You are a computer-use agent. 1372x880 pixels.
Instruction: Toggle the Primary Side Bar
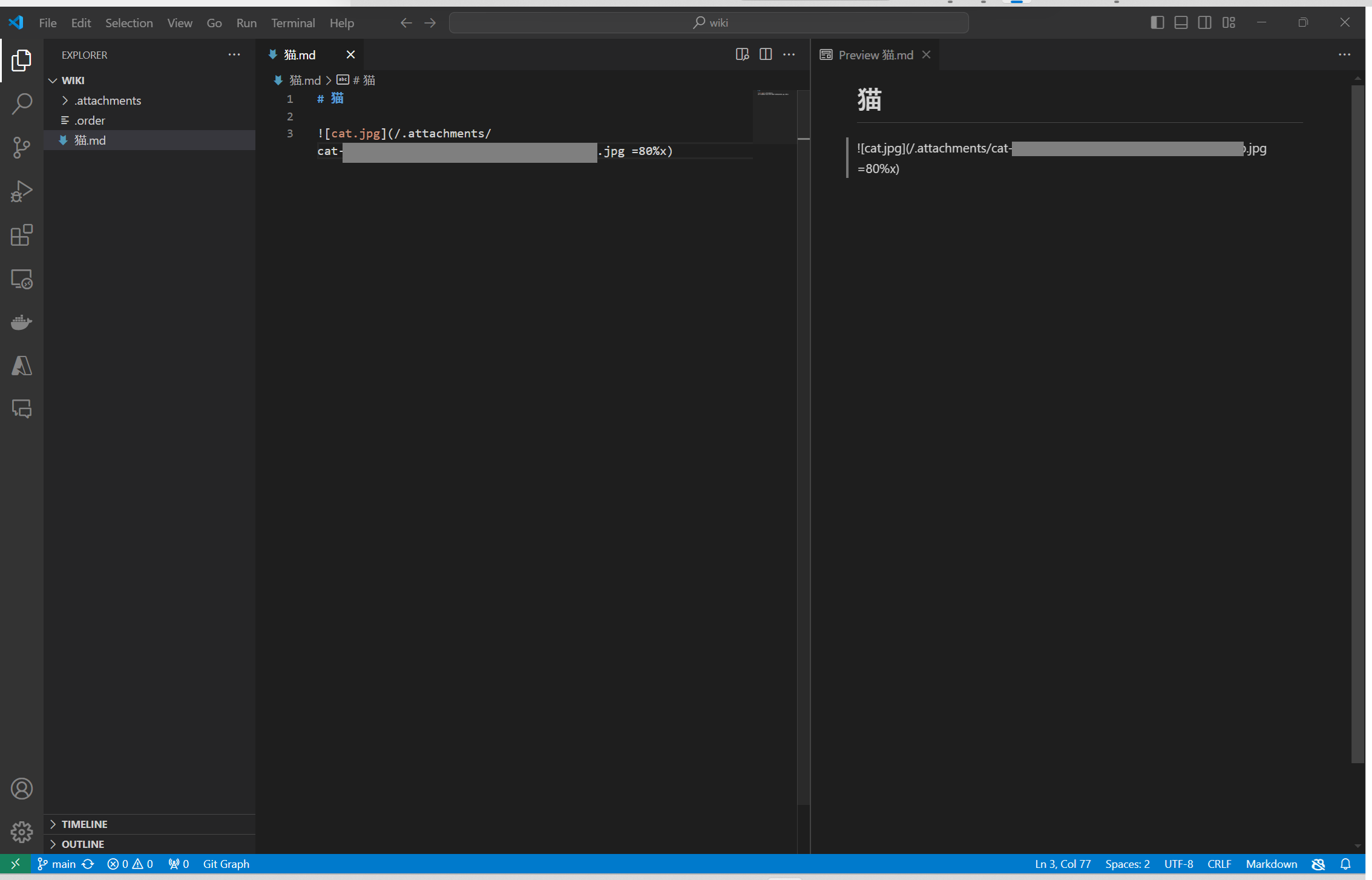1157,22
